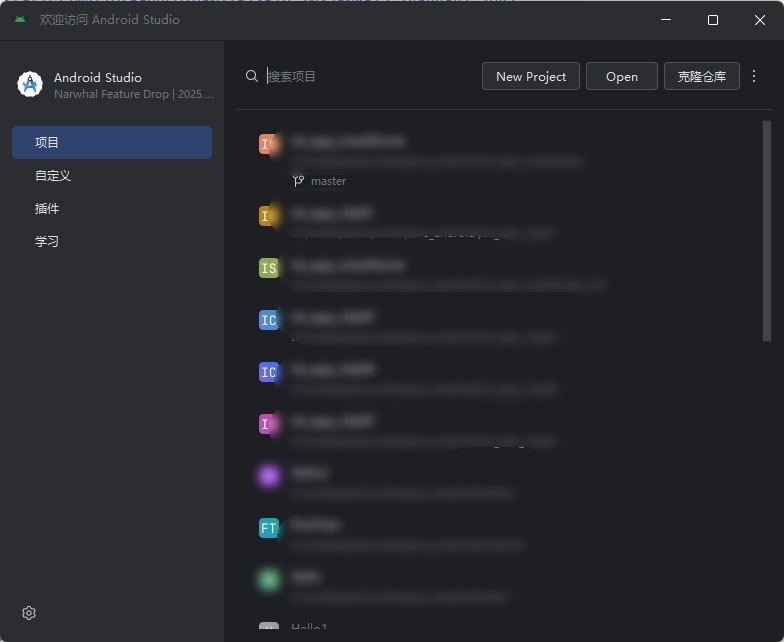Click the git branch icon next to master
This screenshot has height=642, width=784.
(x=298, y=181)
